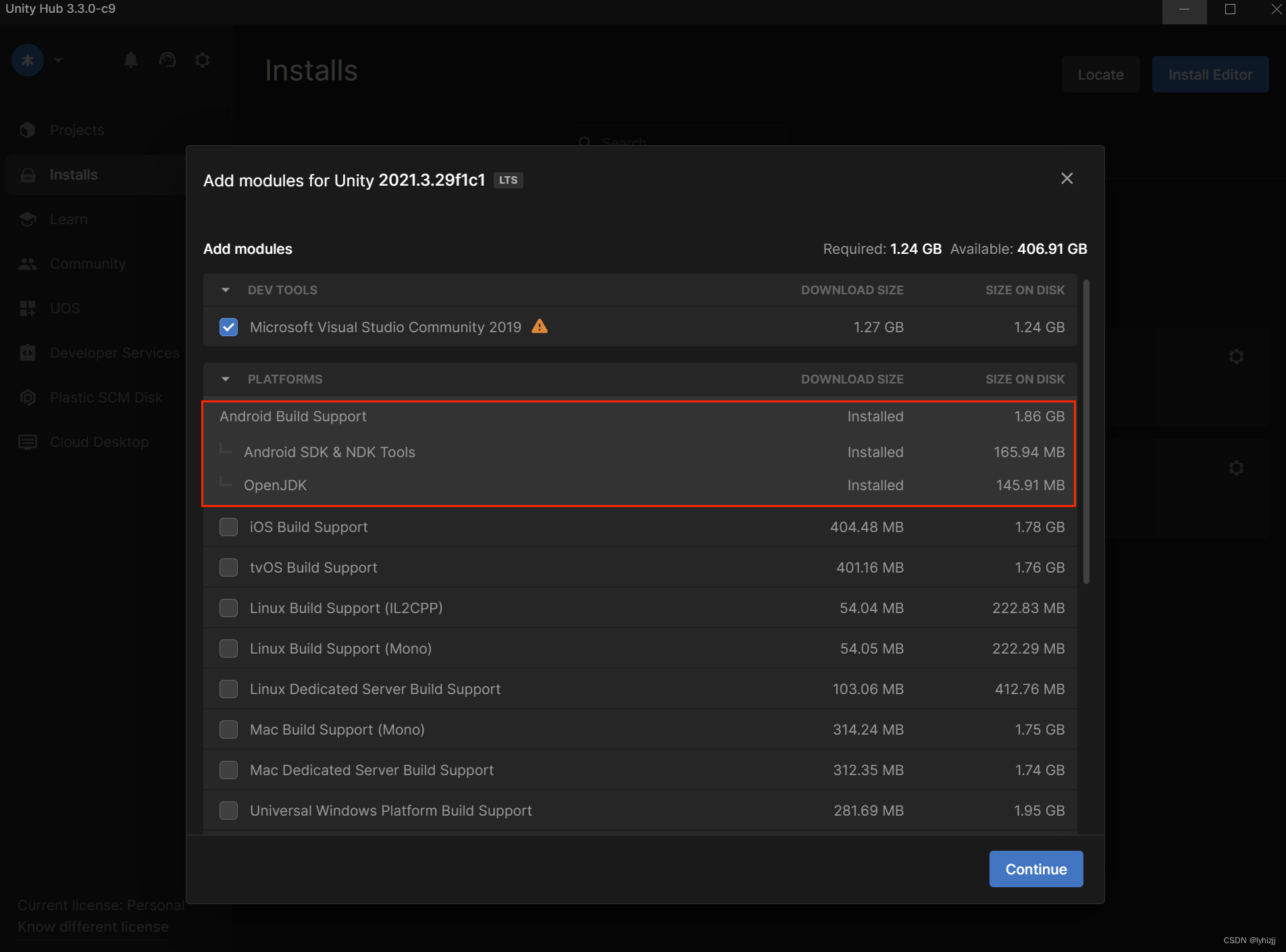This screenshot has height=952, width=1286.
Task: Click the 404.48 MB download size value
Action: (x=867, y=527)
